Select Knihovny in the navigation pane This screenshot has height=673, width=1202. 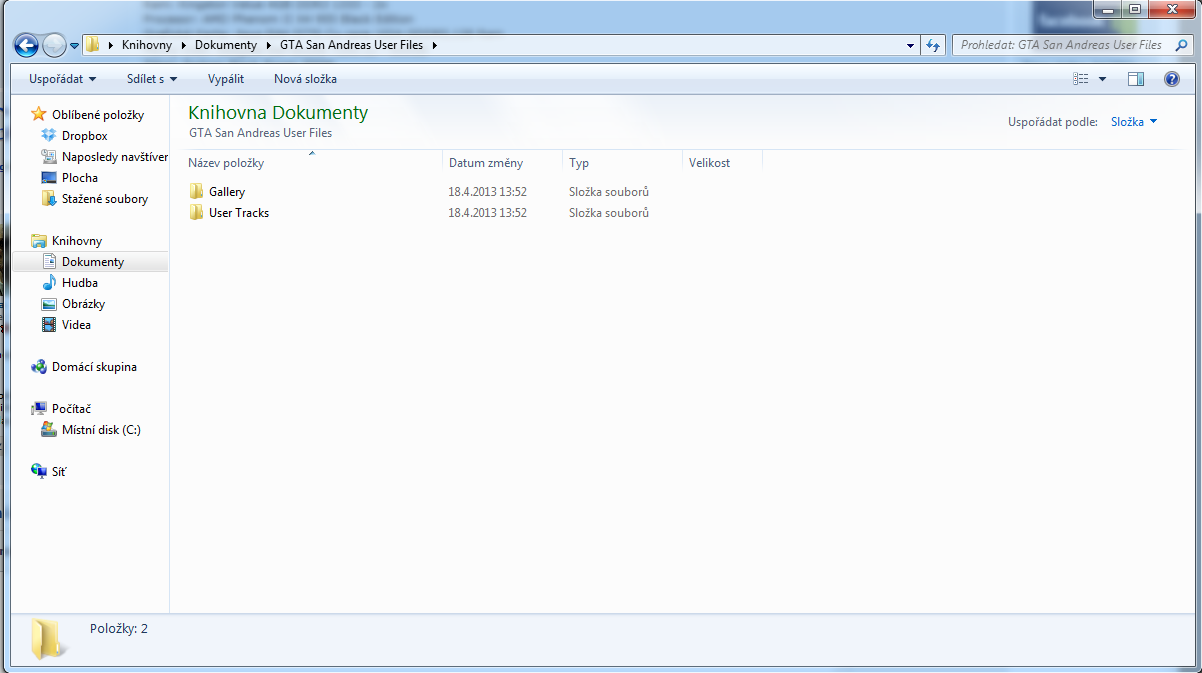click(77, 240)
